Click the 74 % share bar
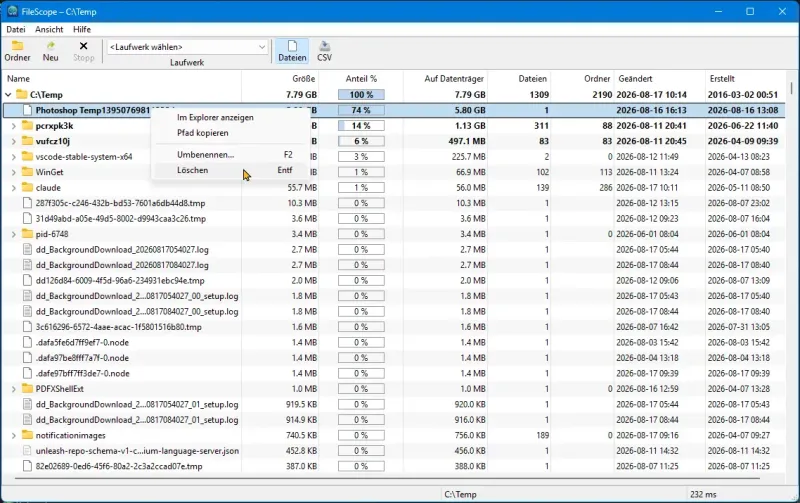The width and height of the screenshot is (800, 503). [x=361, y=110]
